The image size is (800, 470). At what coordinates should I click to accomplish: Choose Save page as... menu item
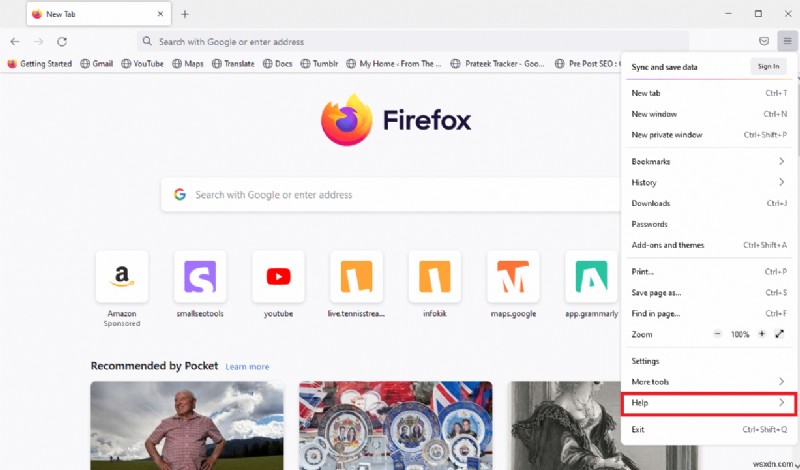tap(709, 292)
